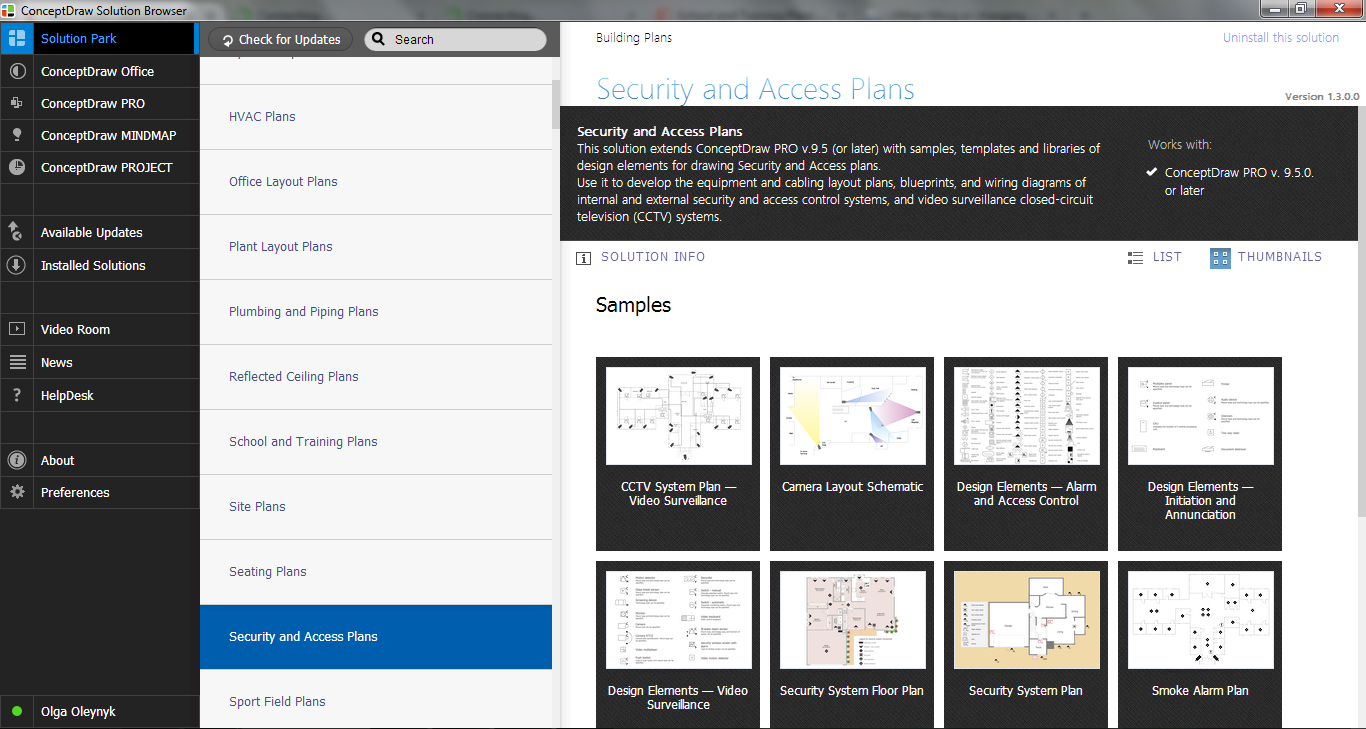Select Plumbing and Piping Plans
Screen dimensions: 1366x729
376,312
